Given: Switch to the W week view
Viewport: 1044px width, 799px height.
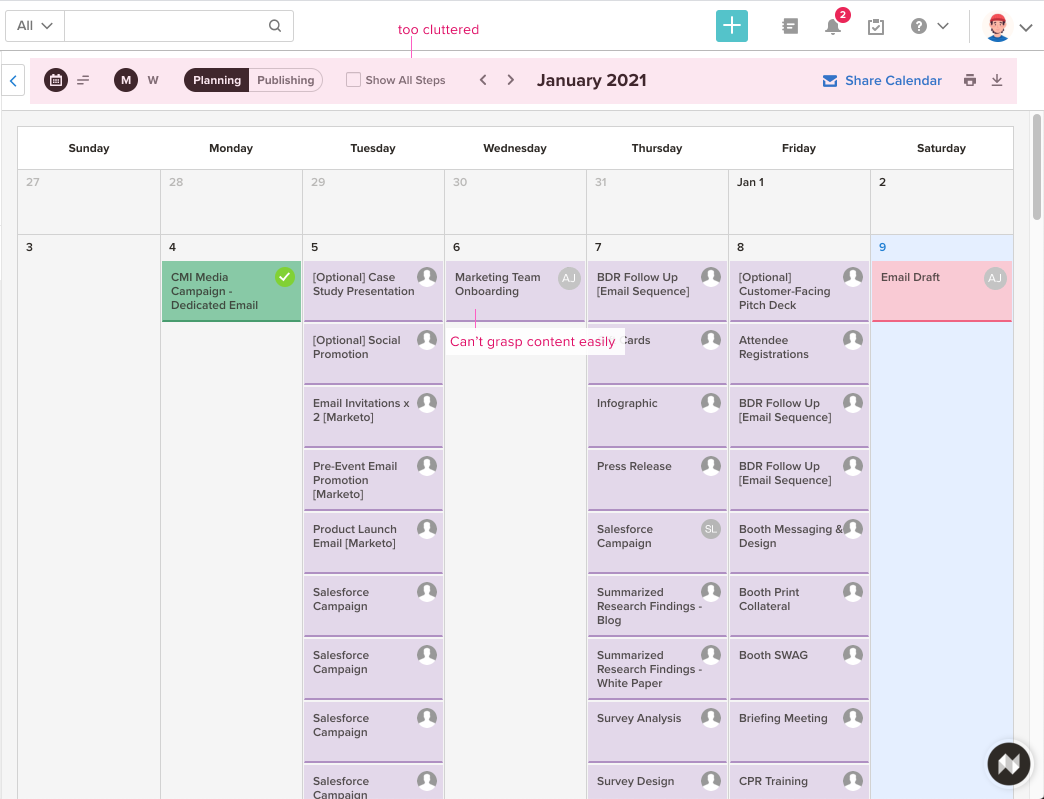Looking at the screenshot, I should [x=153, y=80].
